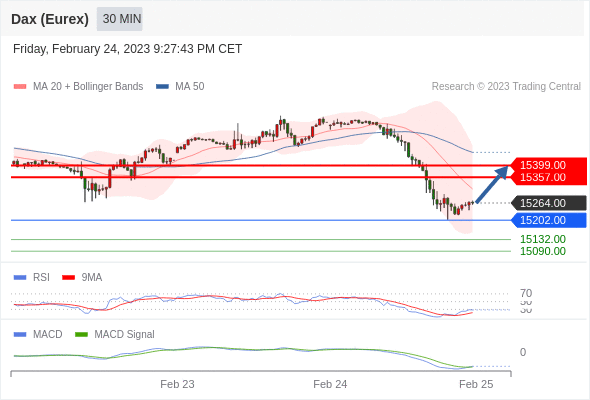Click the 15090.00 support level label
This screenshot has width=590, height=400.
(543, 251)
